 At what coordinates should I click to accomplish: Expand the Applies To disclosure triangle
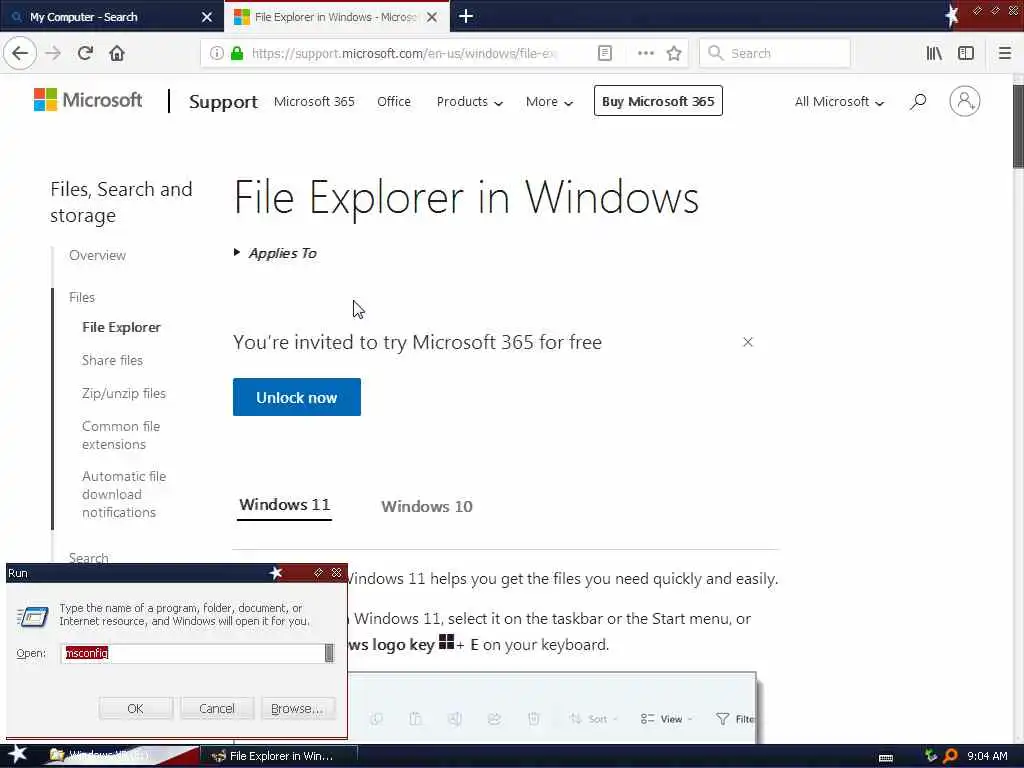tap(237, 252)
